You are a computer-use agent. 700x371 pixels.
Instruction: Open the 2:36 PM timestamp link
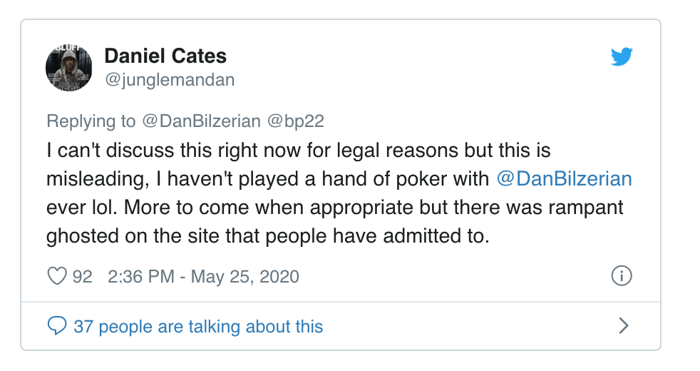click(141, 276)
